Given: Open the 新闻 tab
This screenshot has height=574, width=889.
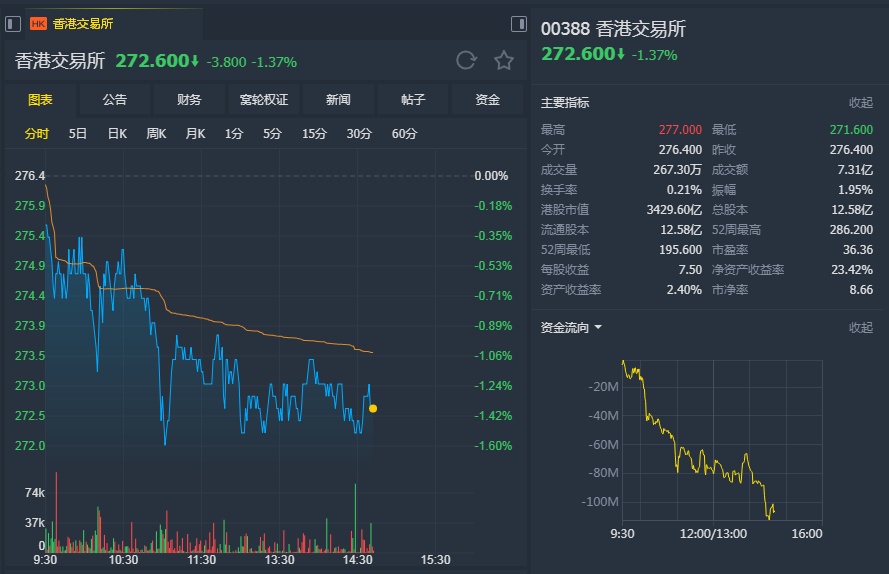Looking at the screenshot, I should point(338,99).
